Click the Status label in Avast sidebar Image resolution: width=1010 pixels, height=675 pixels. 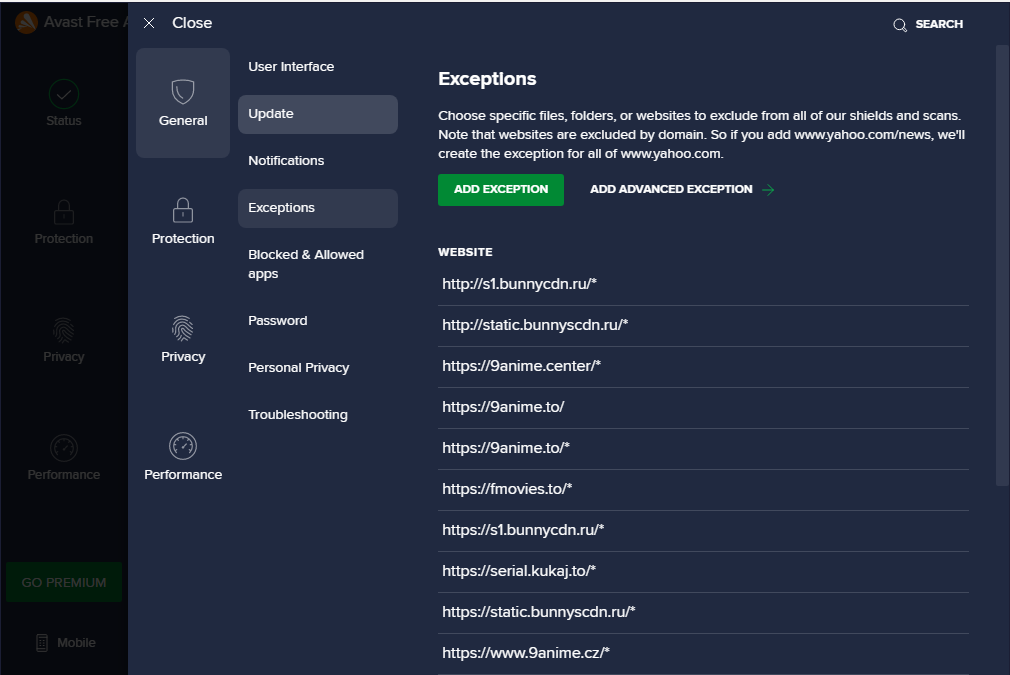point(64,120)
